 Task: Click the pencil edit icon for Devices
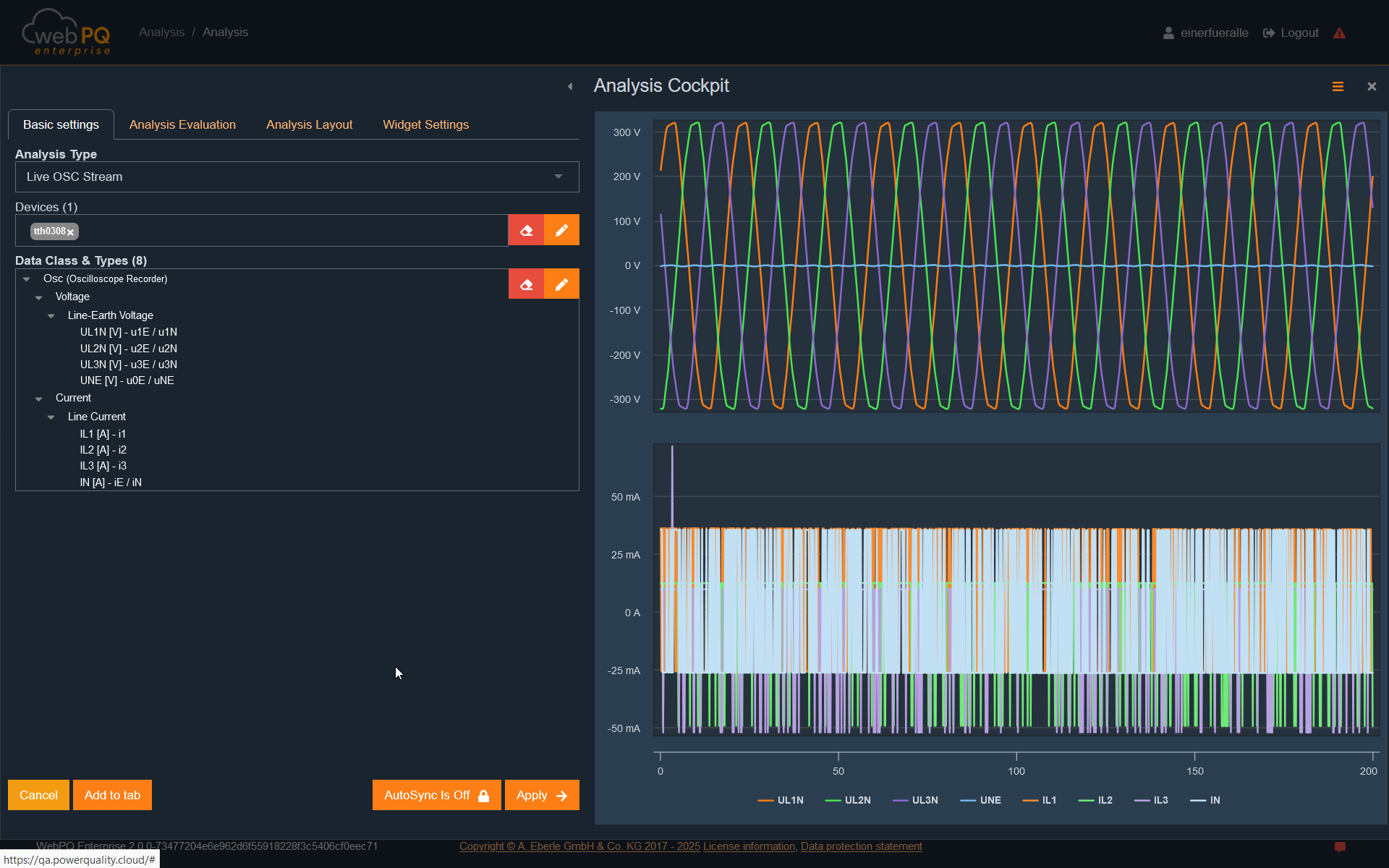[x=561, y=230]
